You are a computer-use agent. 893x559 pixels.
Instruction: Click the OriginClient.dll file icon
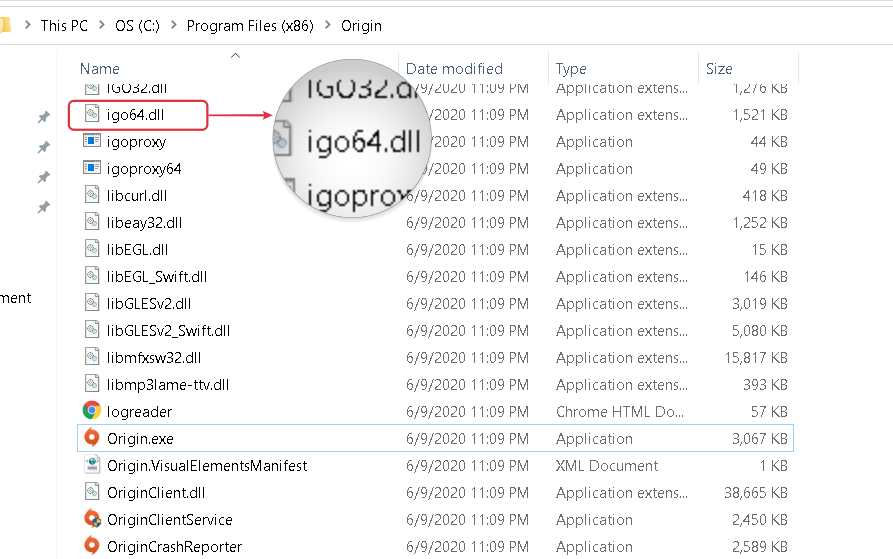pyautogui.click(x=92, y=492)
